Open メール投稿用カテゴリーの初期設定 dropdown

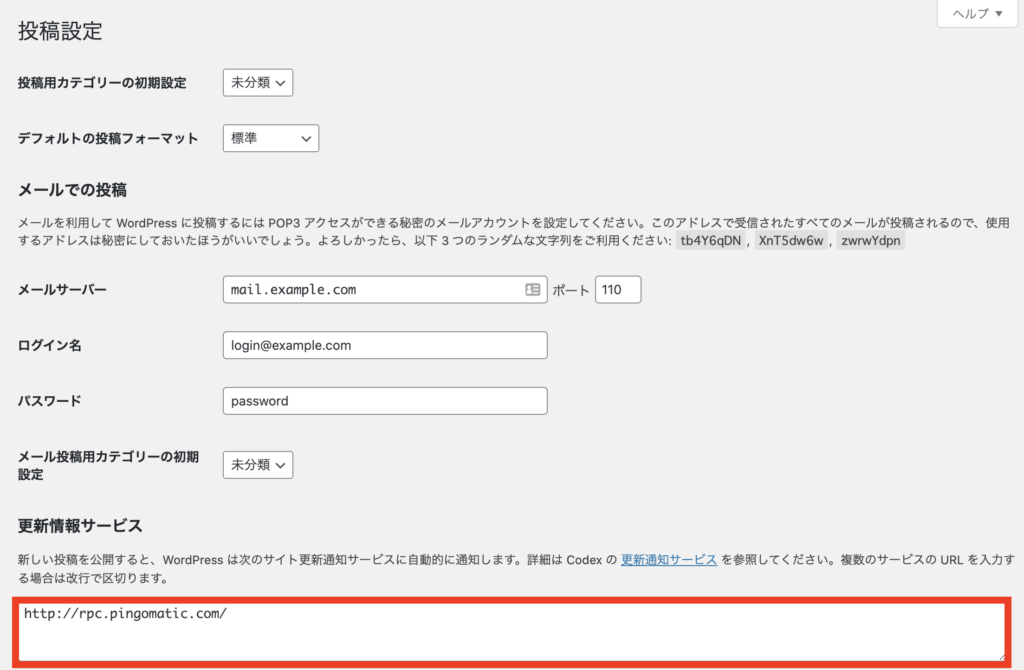(258, 465)
